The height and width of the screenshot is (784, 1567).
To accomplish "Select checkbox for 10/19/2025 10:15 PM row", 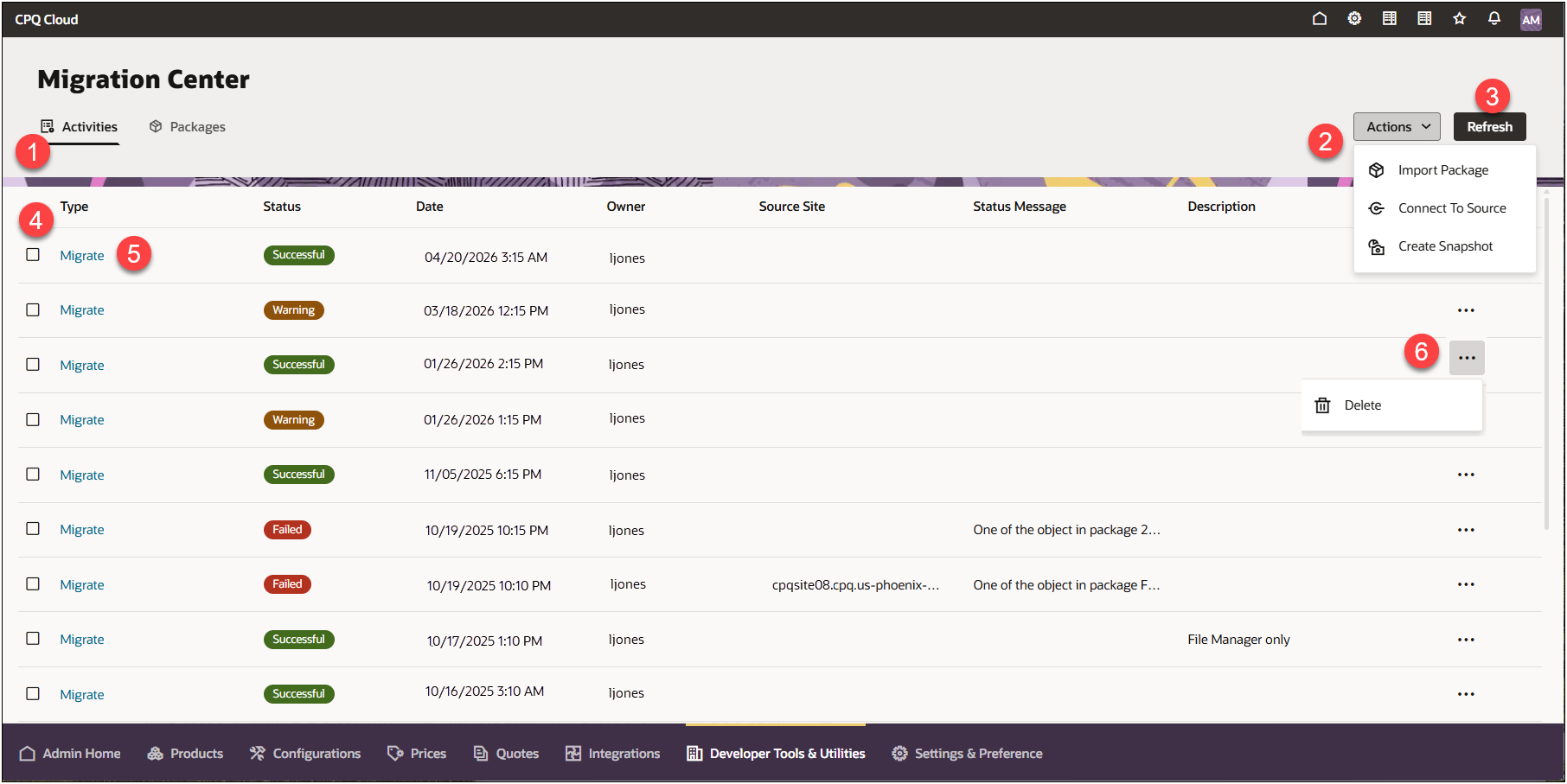I will pyautogui.click(x=33, y=528).
